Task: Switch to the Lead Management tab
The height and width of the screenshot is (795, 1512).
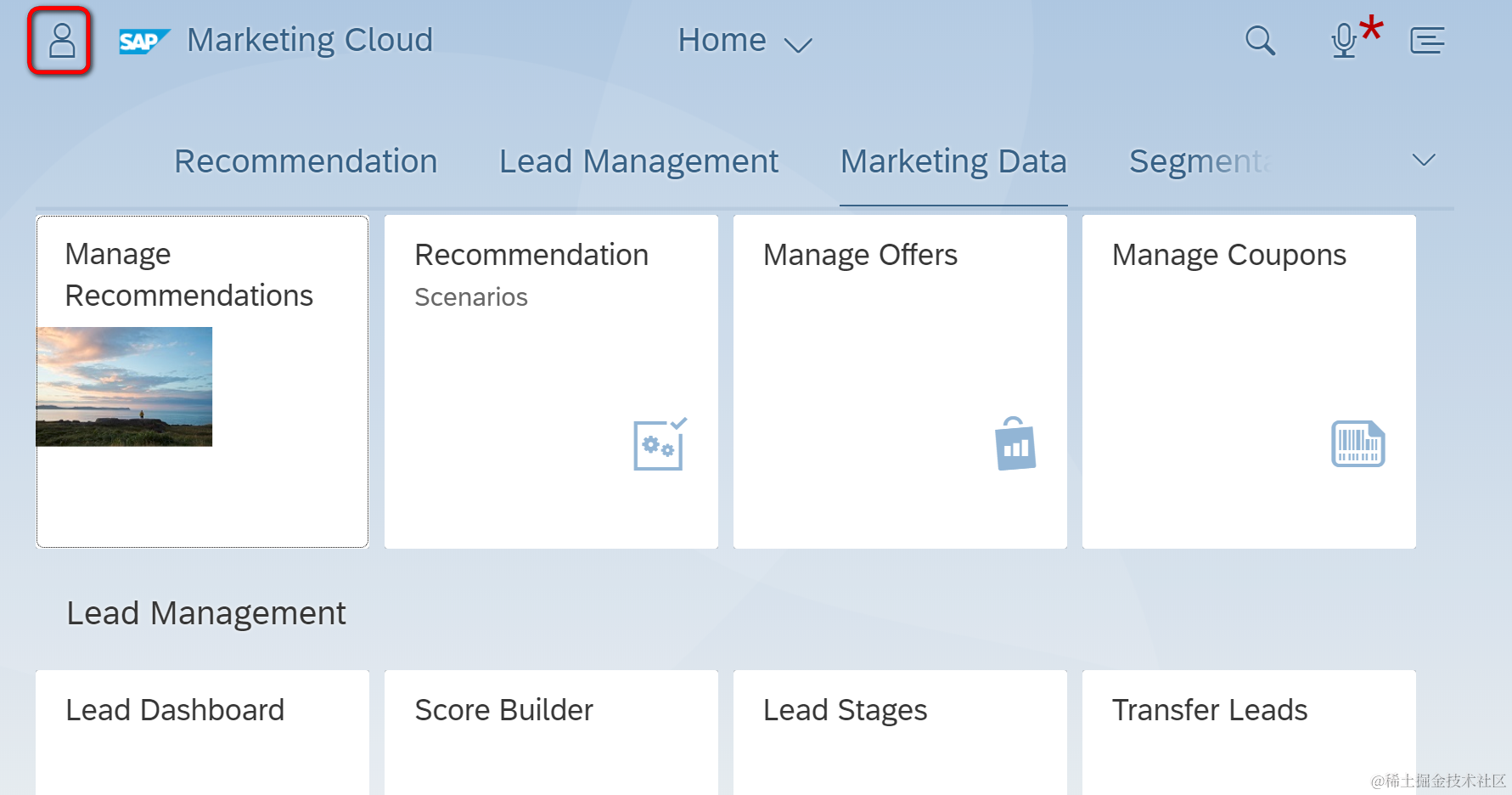Action: [638, 161]
